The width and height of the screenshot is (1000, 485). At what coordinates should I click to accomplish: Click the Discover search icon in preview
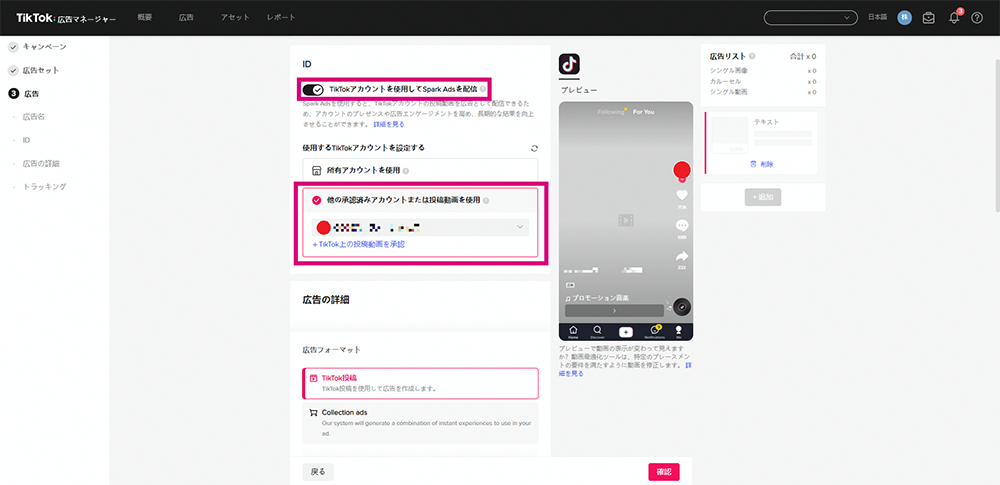[x=597, y=331]
